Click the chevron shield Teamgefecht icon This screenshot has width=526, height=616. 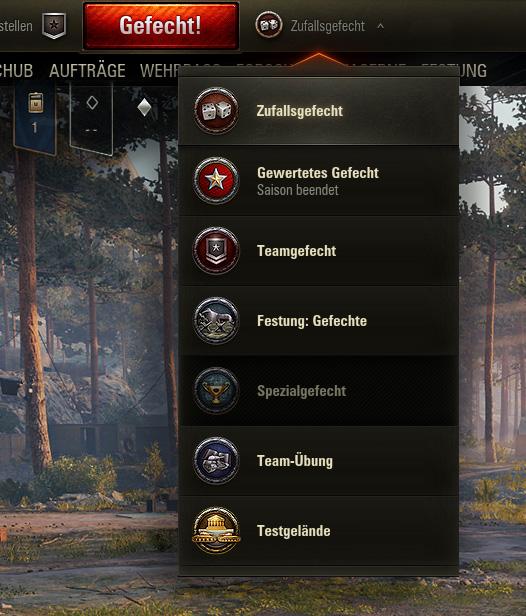coord(216,250)
